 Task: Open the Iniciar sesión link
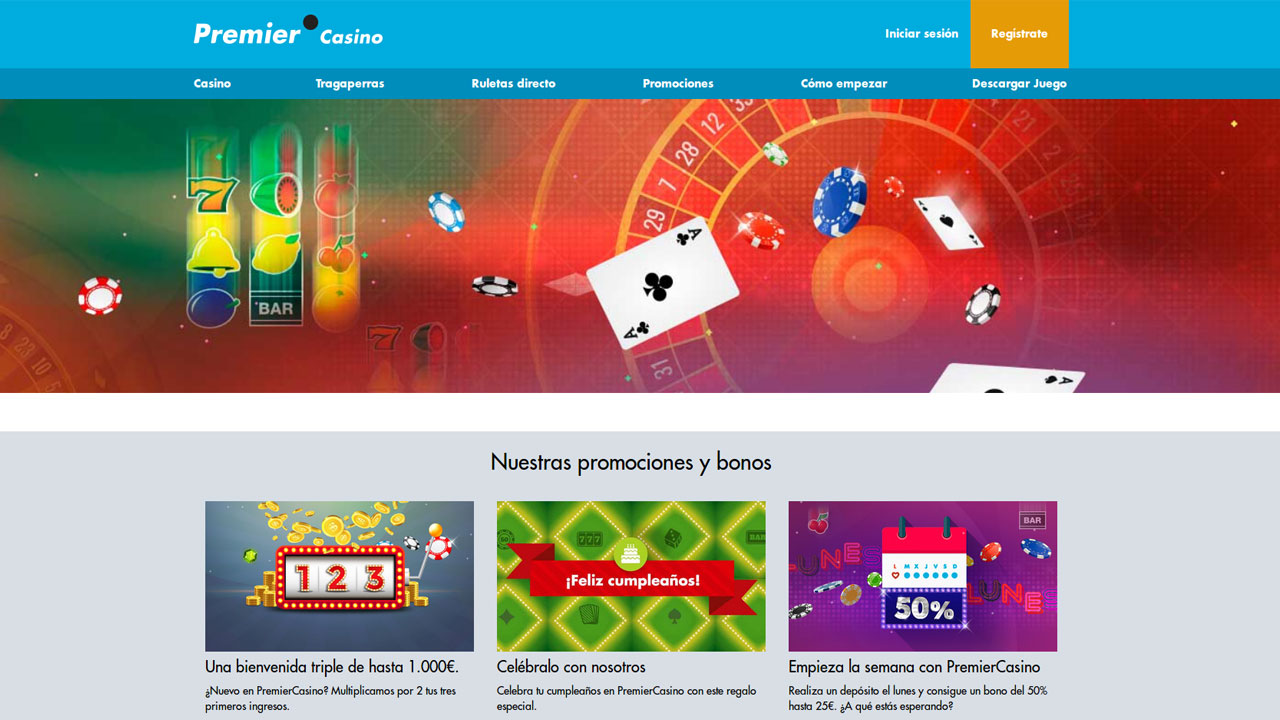[x=921, y=34]
